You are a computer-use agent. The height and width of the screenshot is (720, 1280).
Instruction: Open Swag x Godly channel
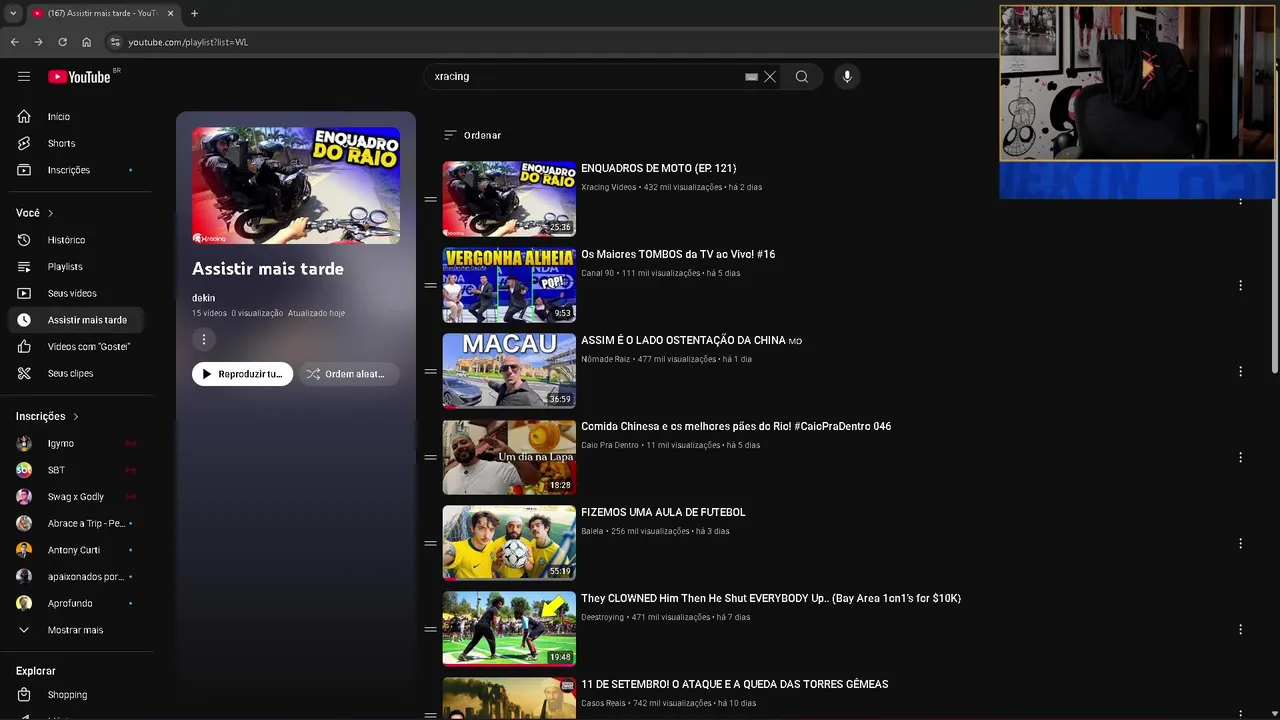(77, 497)
